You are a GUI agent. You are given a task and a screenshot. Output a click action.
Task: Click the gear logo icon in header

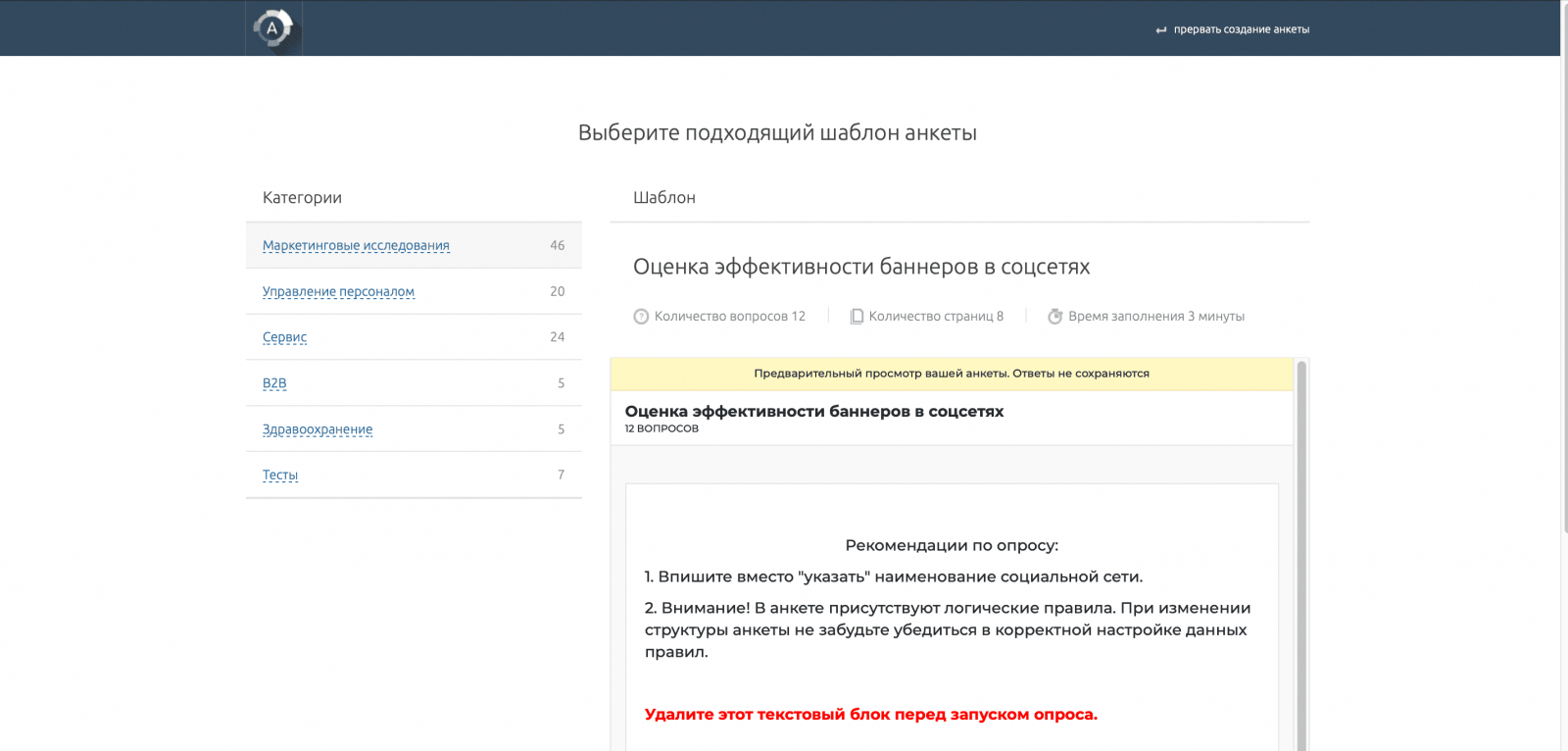(273, 28)
